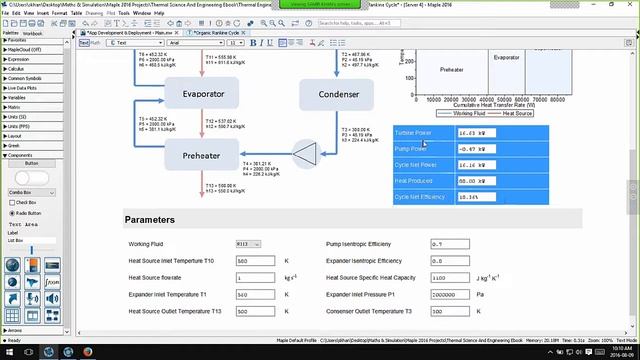Toggle the switch component in the palette
640x360 pixels.
(x=32, y=178)
